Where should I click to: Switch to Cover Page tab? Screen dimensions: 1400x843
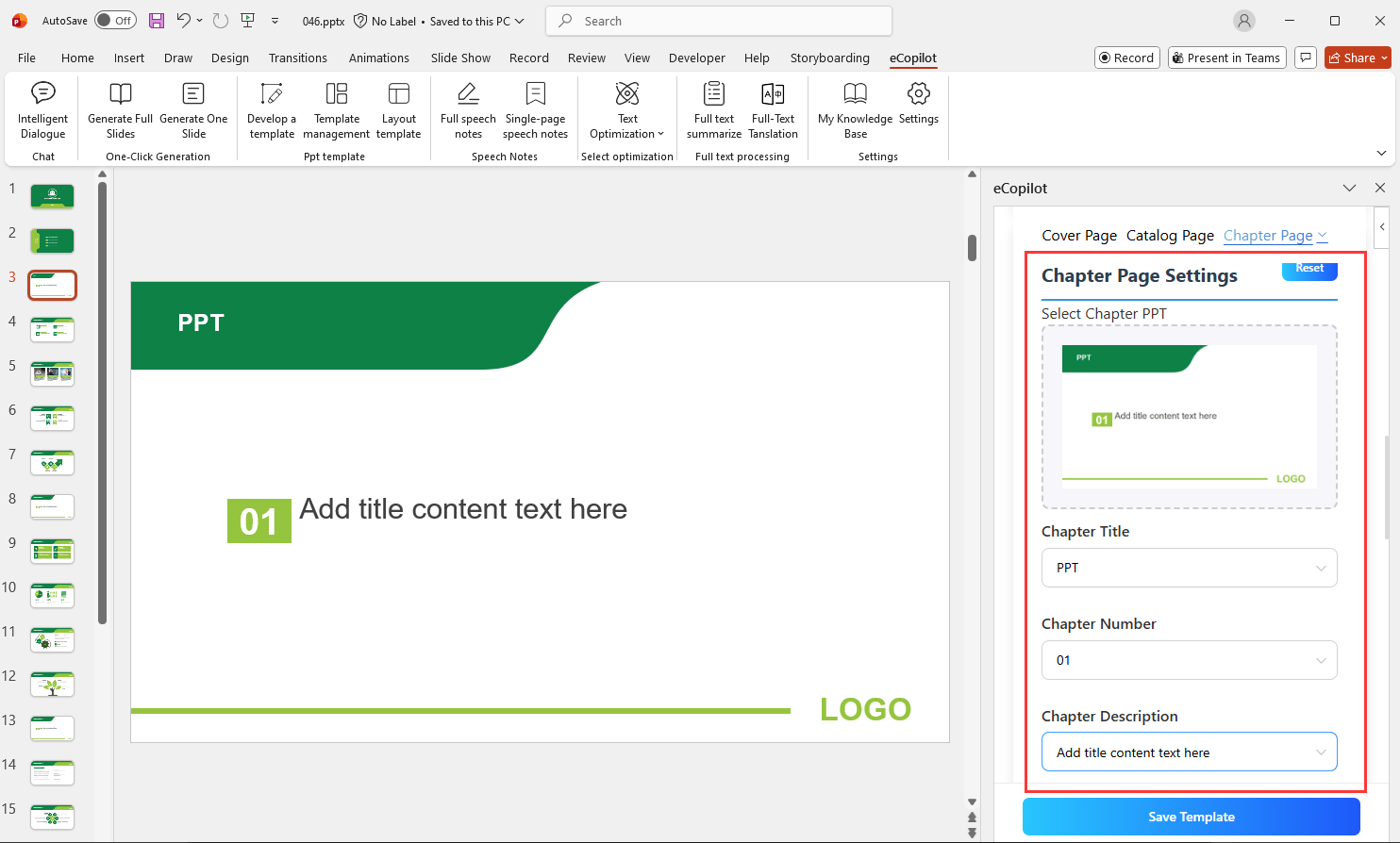[1079, 236]
